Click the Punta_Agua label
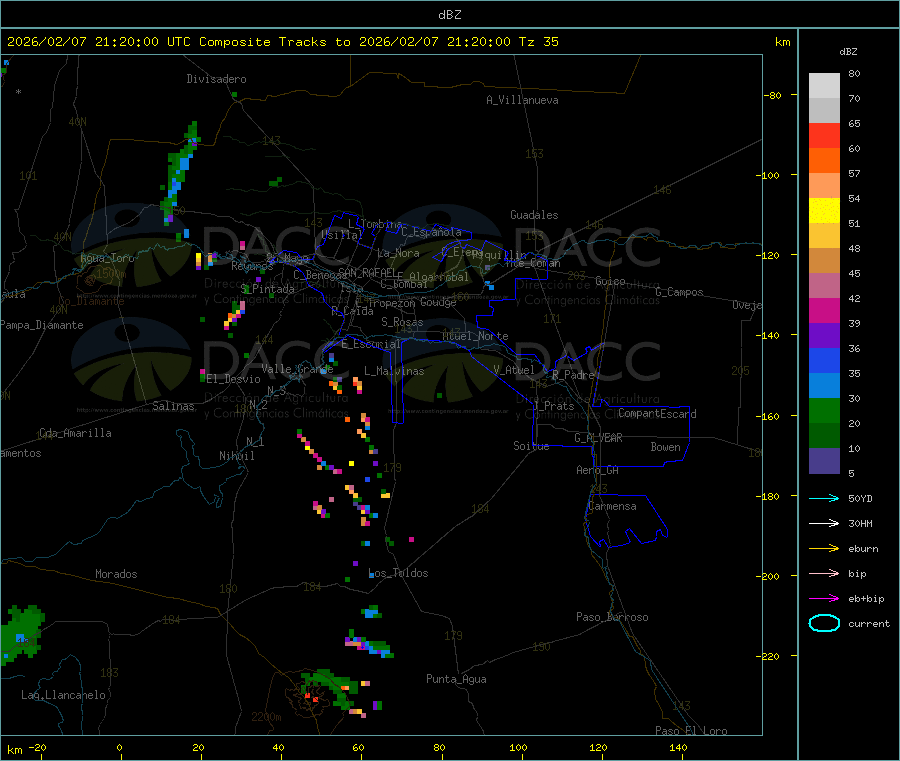Screen dimensions: 900x761 tap(456, 679)
